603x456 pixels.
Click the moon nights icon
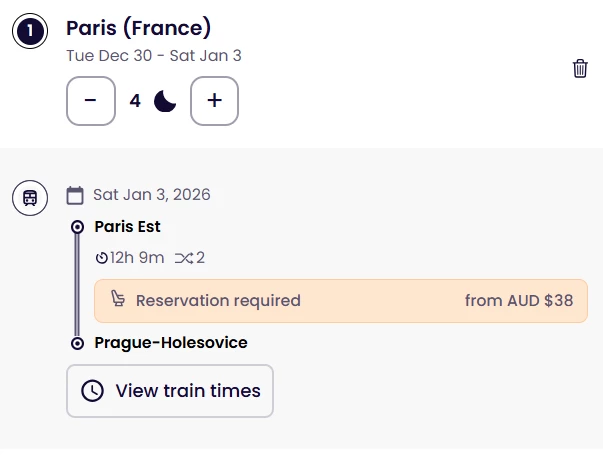165,101
